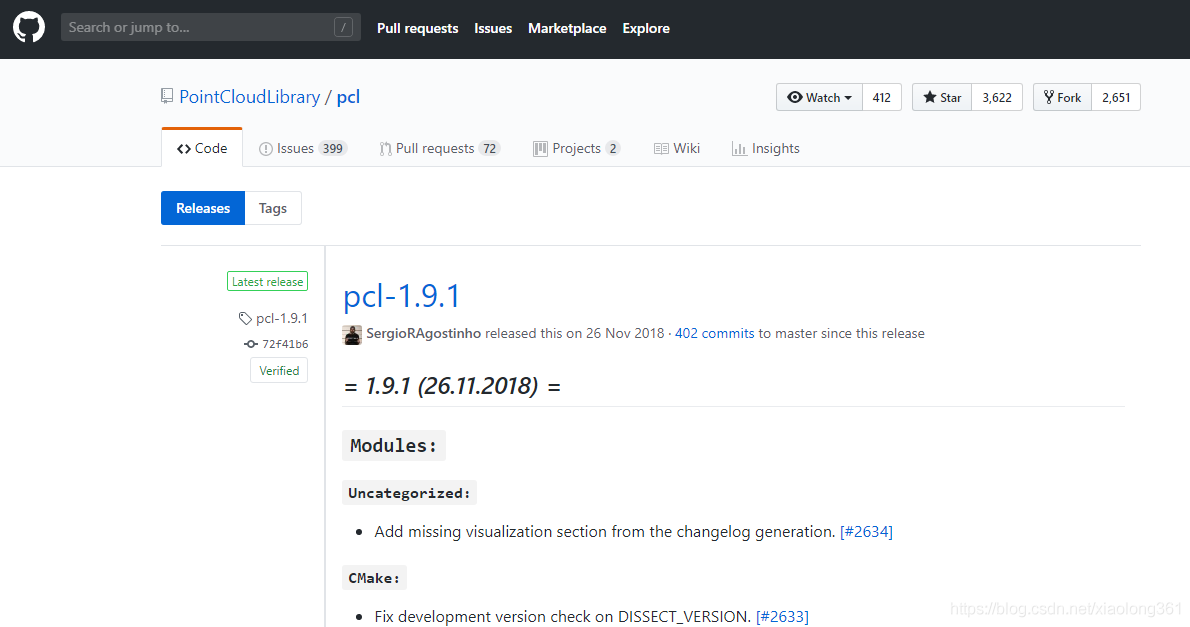Switch to Tags view
This screenshot has width=1190, height=627.
point(272,208)
